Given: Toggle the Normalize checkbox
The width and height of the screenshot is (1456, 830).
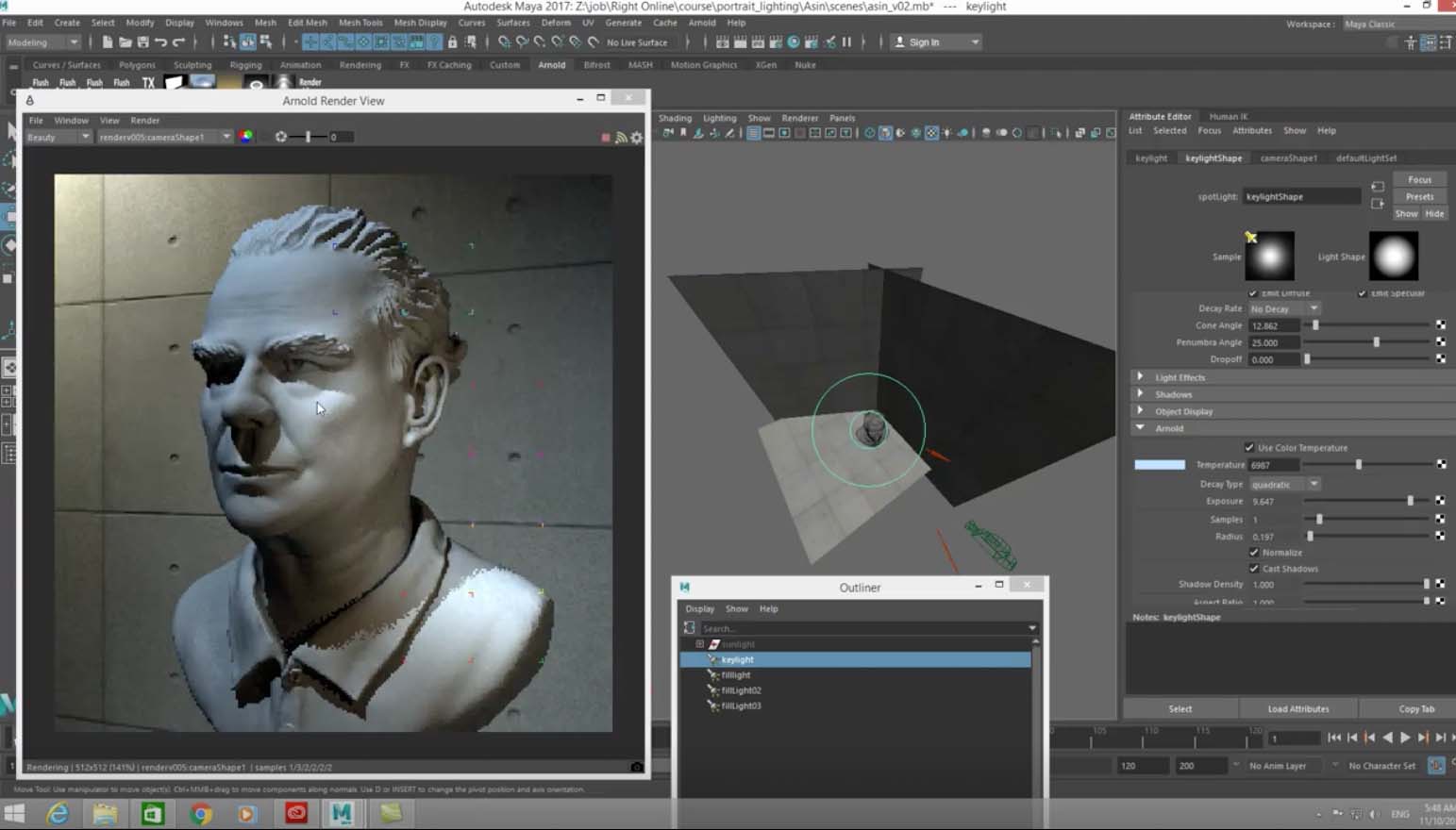Looking at the screenshot, I should click(1254, 553).
